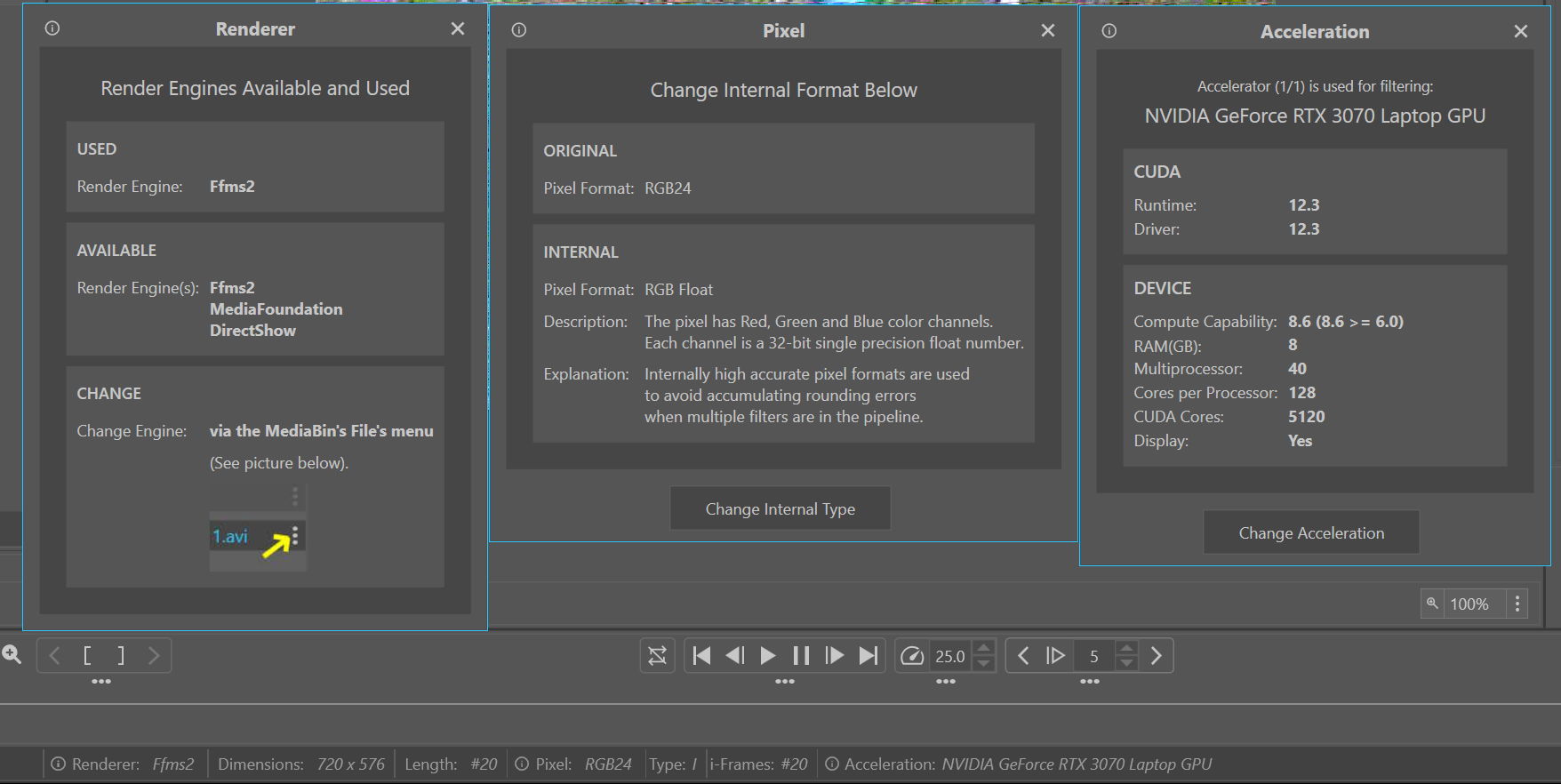Click the Pixel info icon in status bar

[x=522, y=764]
